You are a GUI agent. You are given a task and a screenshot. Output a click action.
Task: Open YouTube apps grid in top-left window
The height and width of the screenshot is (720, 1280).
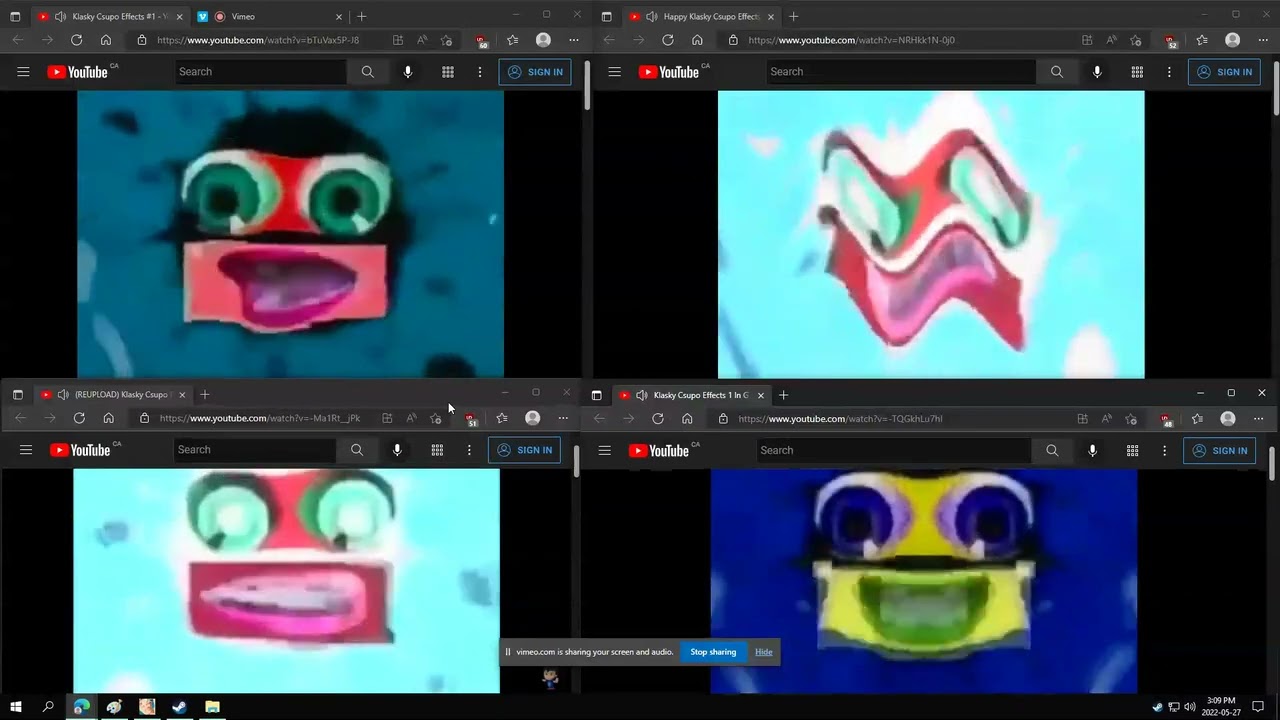click(447, 72)
